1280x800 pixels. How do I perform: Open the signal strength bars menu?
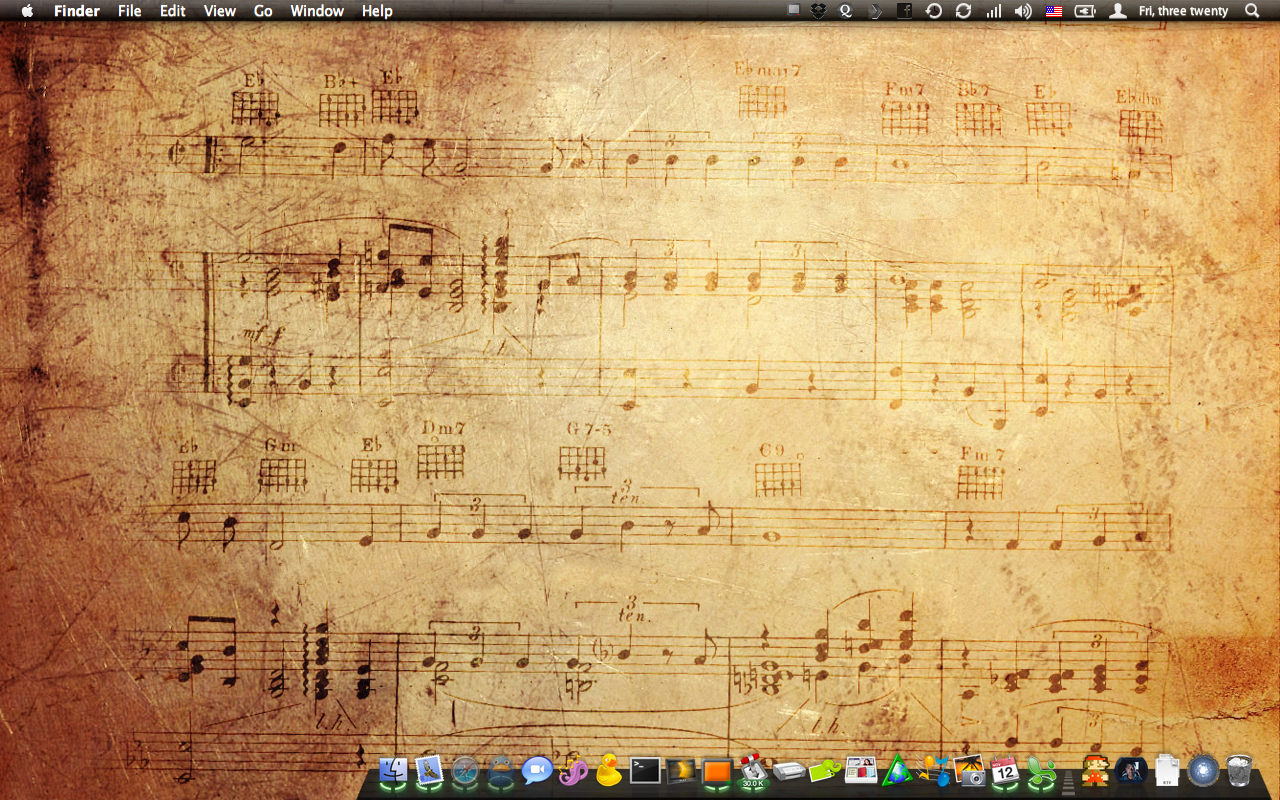[993, 11]
